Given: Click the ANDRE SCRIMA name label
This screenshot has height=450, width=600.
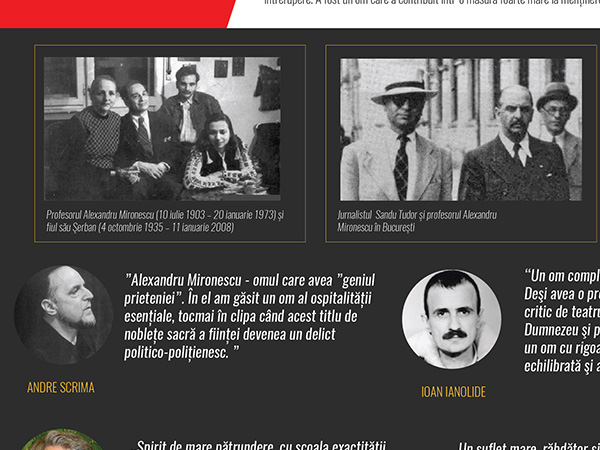Looking at the screenshot, I should [61, 387].
